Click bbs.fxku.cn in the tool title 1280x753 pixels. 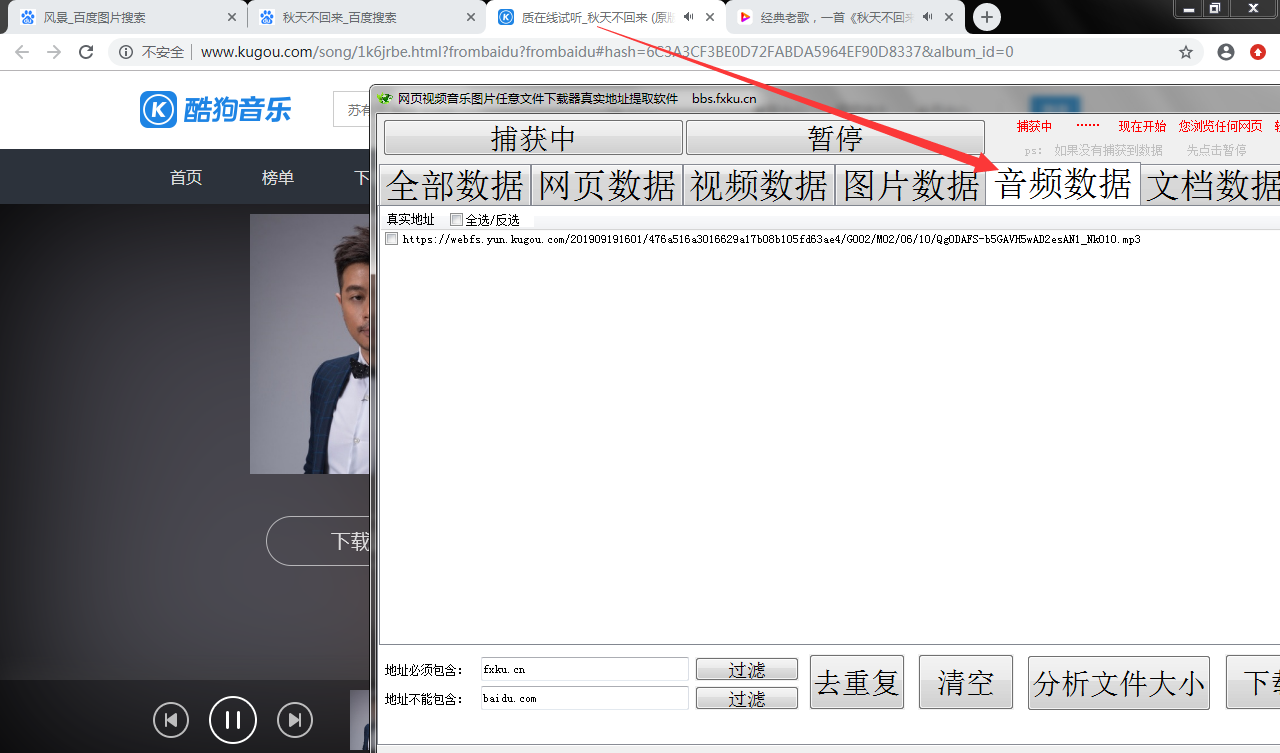pos(724,98)
